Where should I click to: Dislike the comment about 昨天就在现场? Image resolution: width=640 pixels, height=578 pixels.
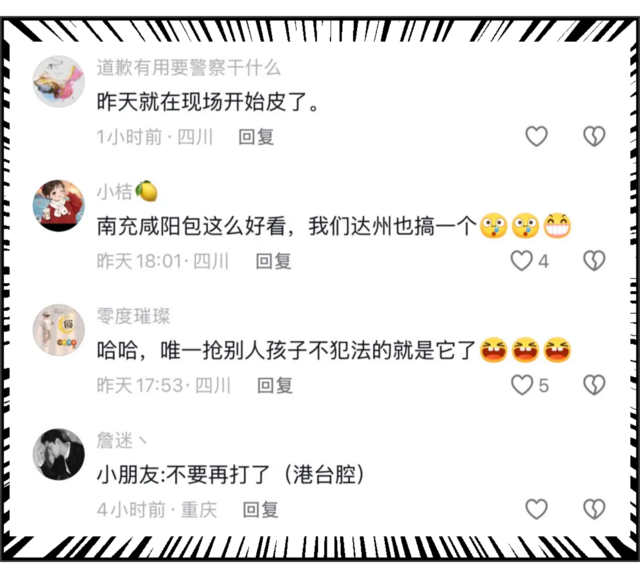coord(594,136)
